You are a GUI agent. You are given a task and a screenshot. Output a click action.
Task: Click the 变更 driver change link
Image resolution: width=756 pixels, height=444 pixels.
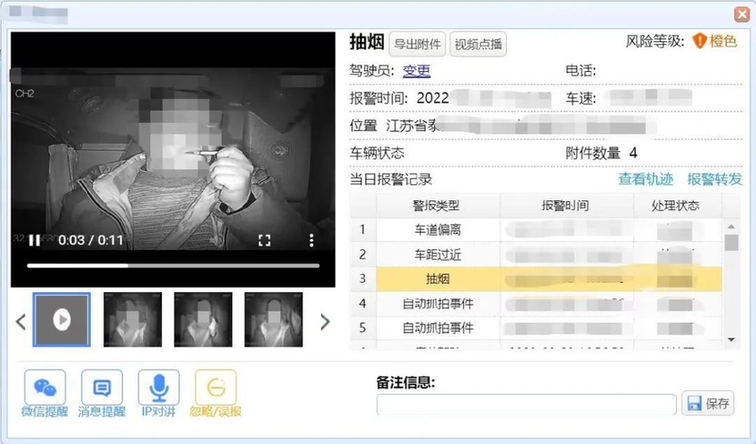point(416,71)
